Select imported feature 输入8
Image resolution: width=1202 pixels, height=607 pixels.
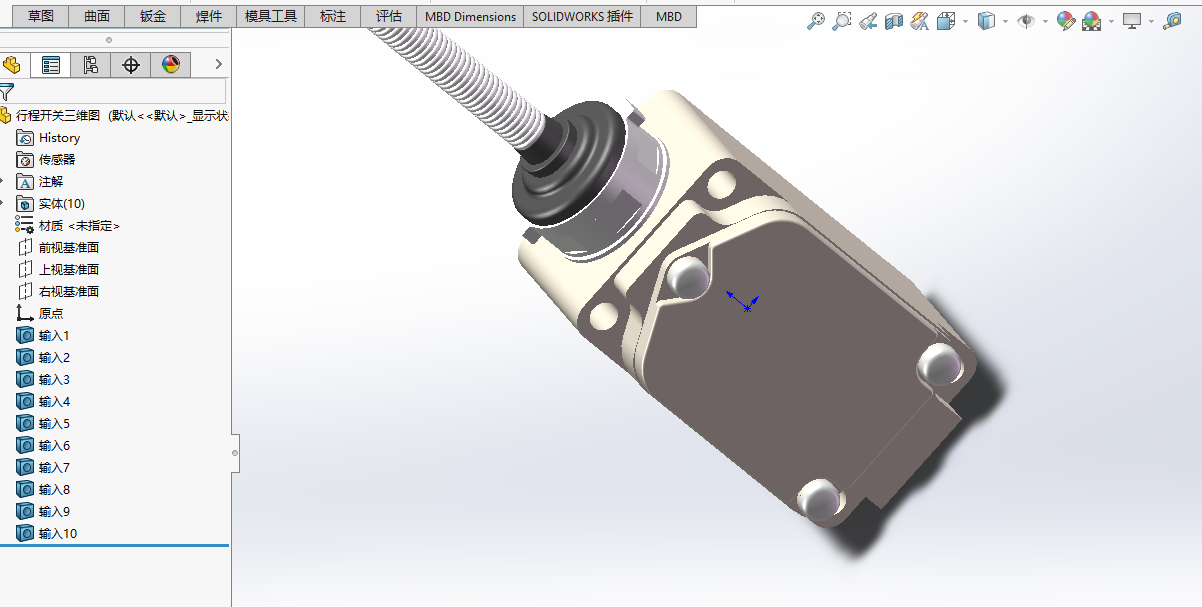(x=43, y=490)
